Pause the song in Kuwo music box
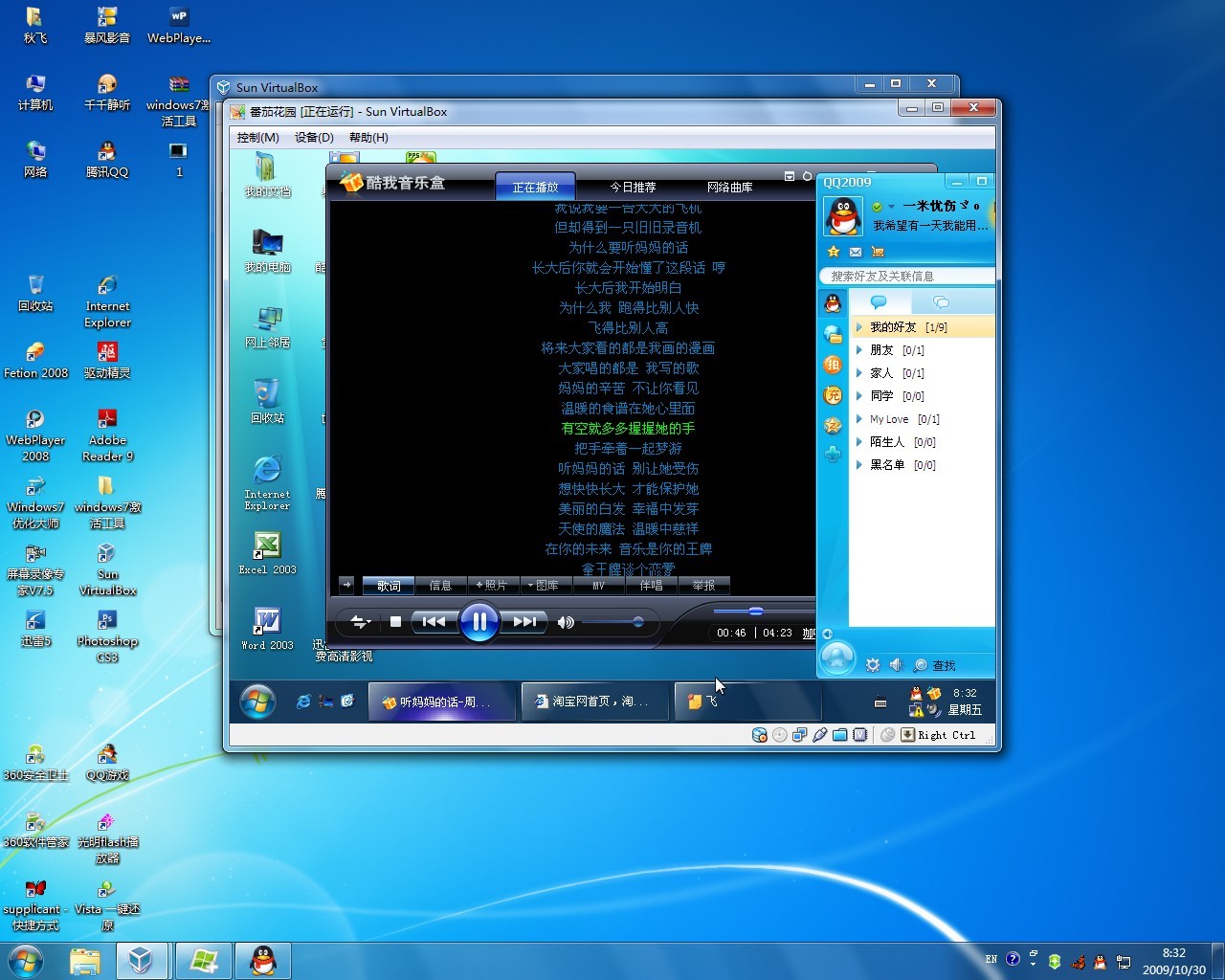Viewport: 1225px width, 980px height. pos(479,622)
